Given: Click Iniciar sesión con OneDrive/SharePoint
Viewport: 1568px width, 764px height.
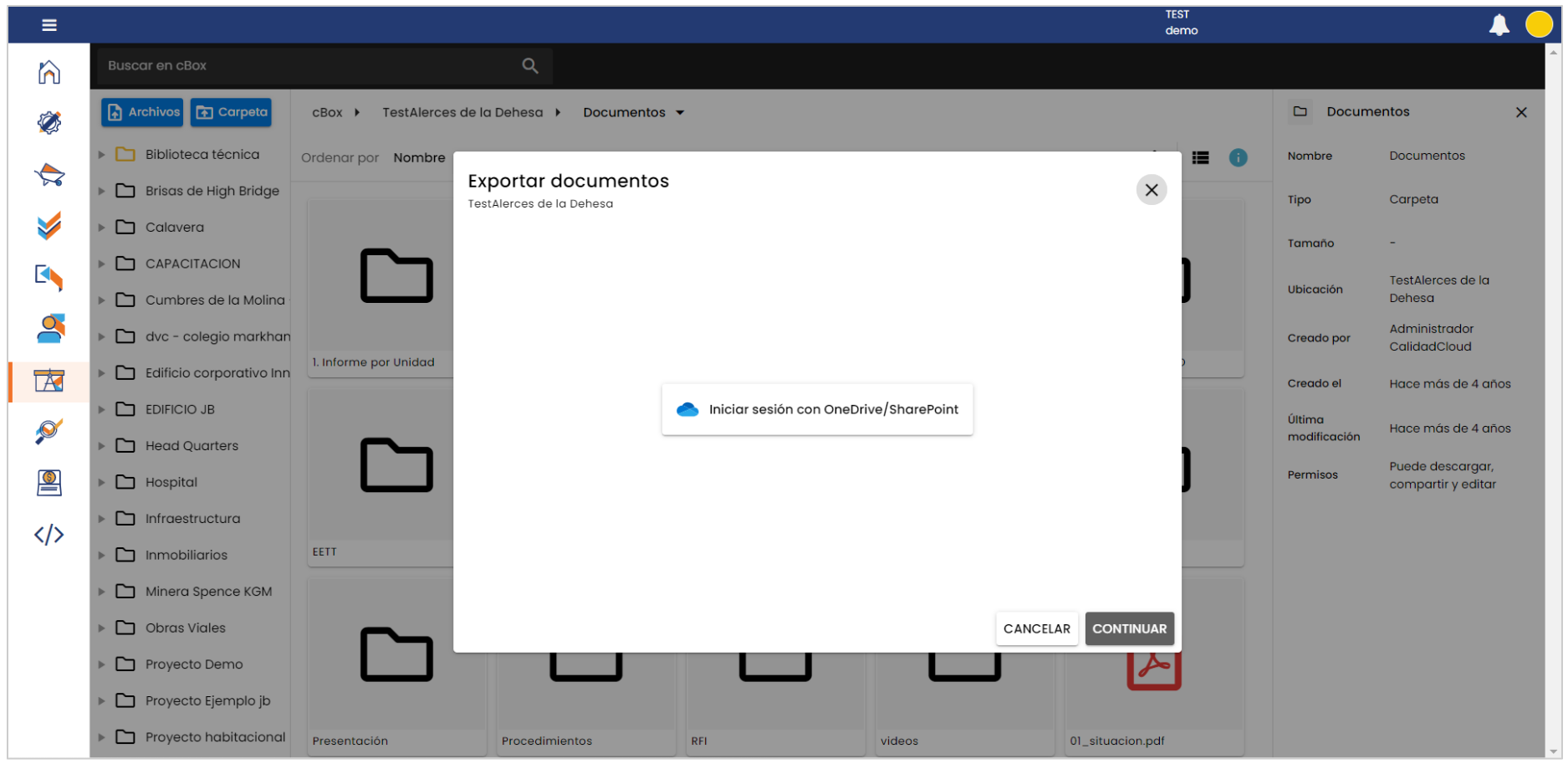Looking at the screenshot, I should [x=817, y=409].
